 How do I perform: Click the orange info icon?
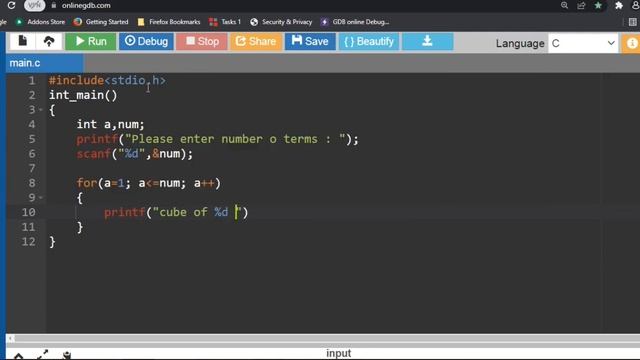pos(631,43)
